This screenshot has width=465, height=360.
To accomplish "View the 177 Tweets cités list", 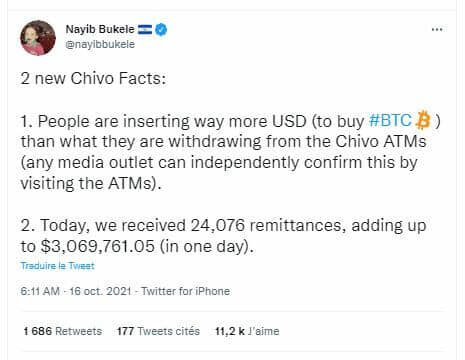I will pyautogui.click(x=158, y=331).
